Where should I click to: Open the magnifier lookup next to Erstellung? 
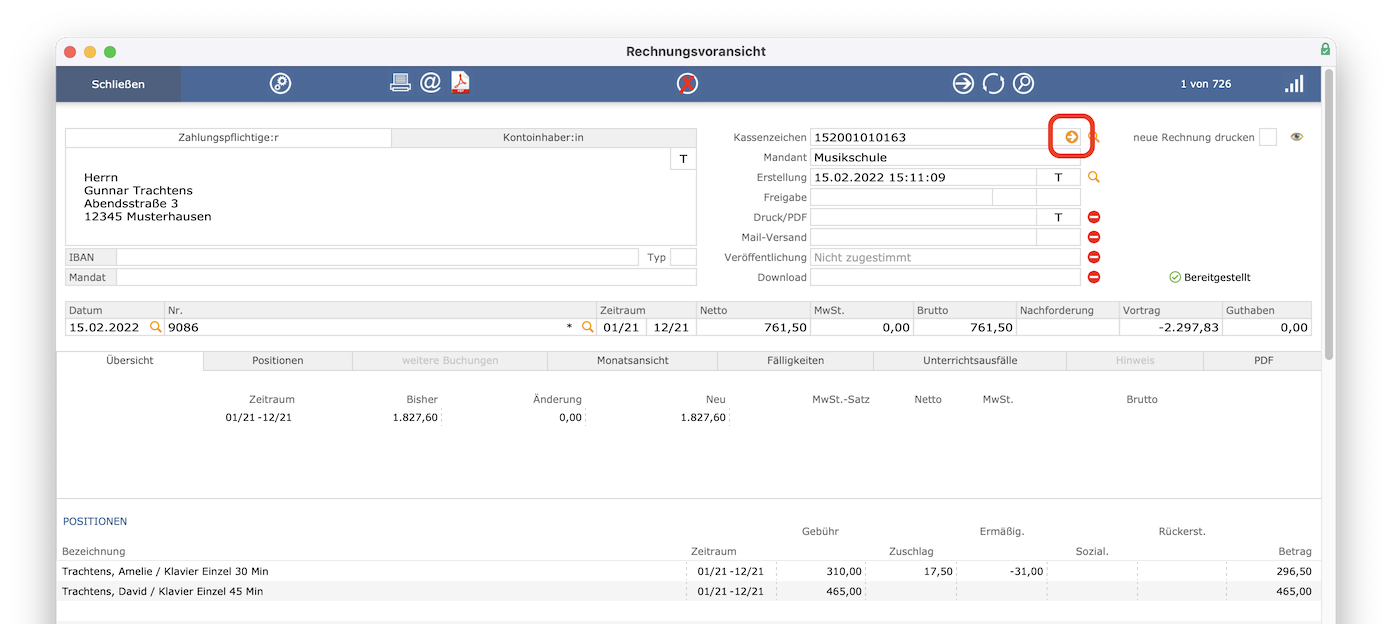pyautogui.click(x=1094, y=177)
